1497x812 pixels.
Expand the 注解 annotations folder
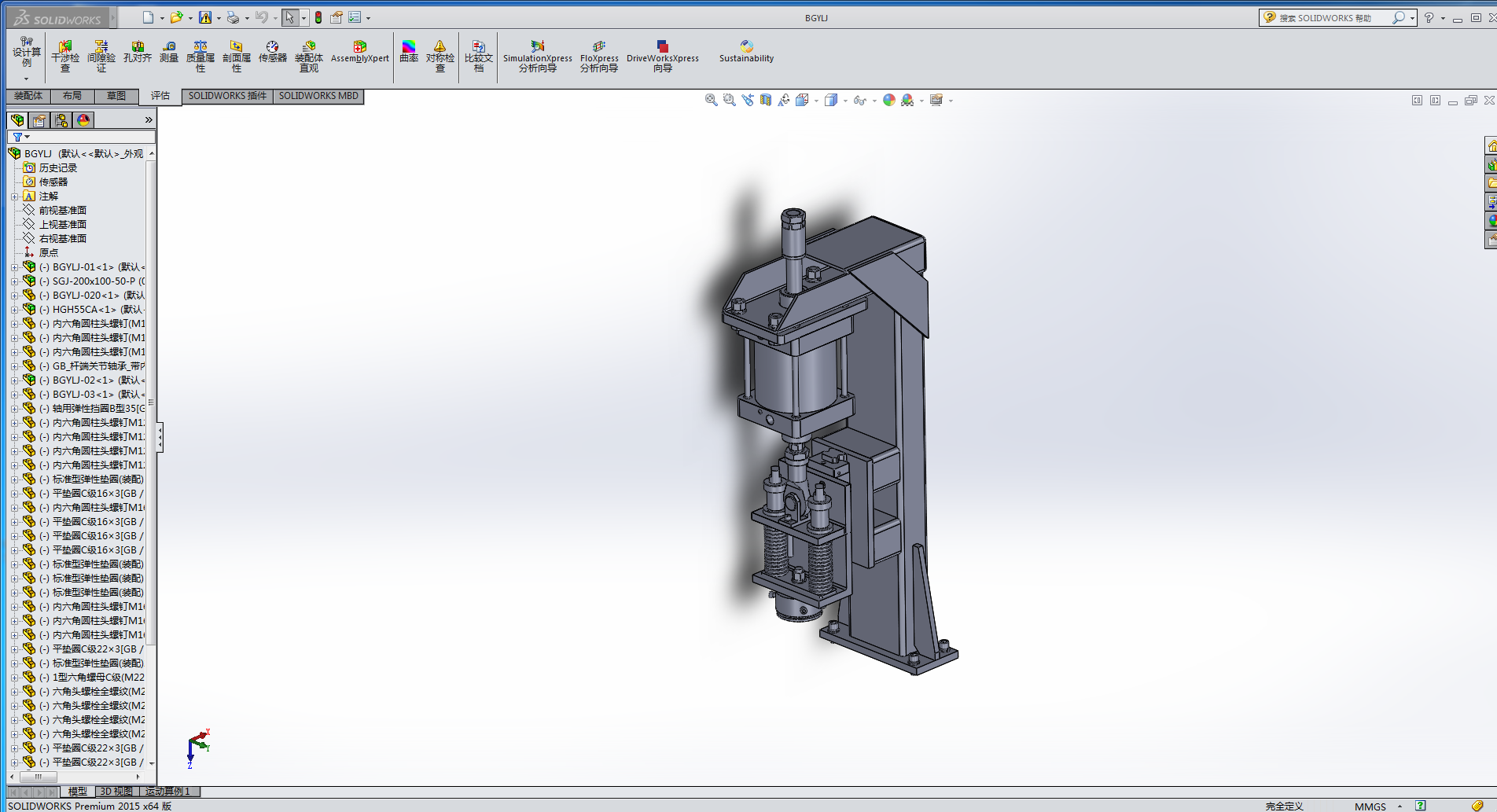14,197
